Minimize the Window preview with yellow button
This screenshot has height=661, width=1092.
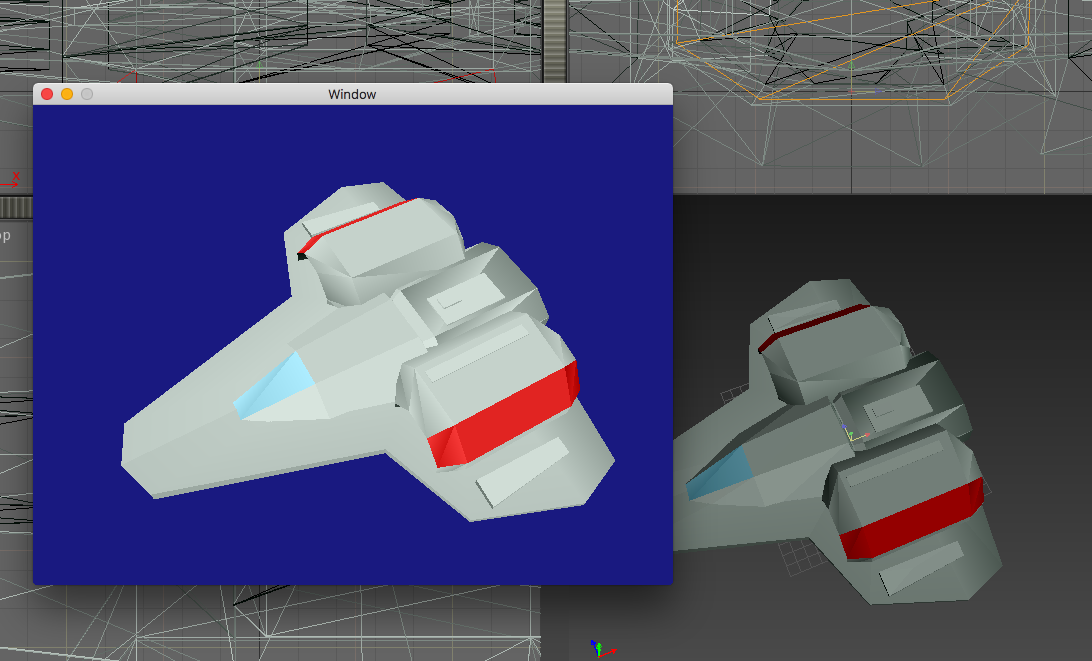point(67,94)
